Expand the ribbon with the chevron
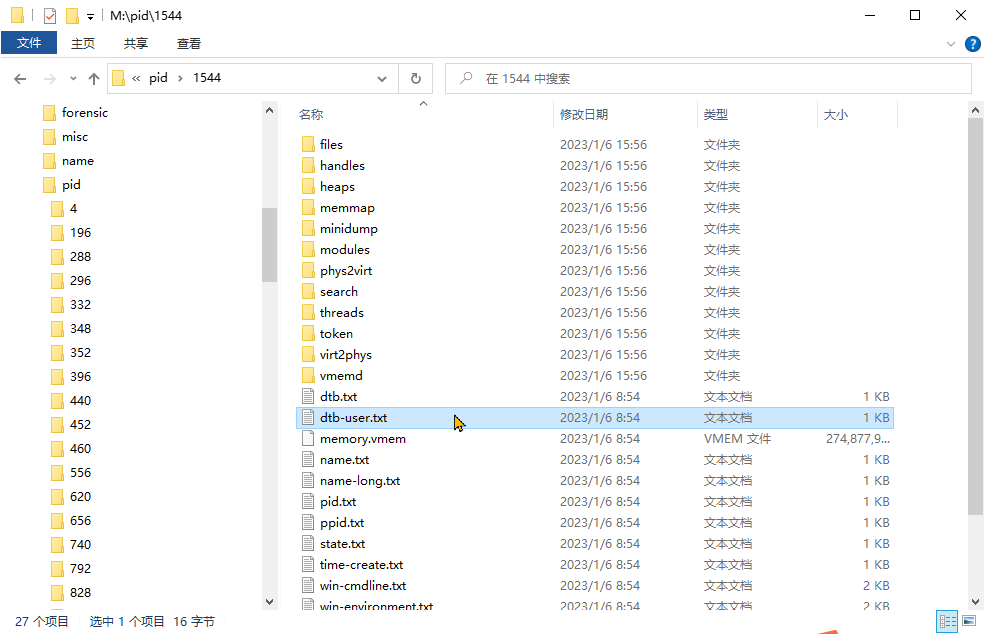The height and width of the screenshot is (634, 985). tap(950, 44)
